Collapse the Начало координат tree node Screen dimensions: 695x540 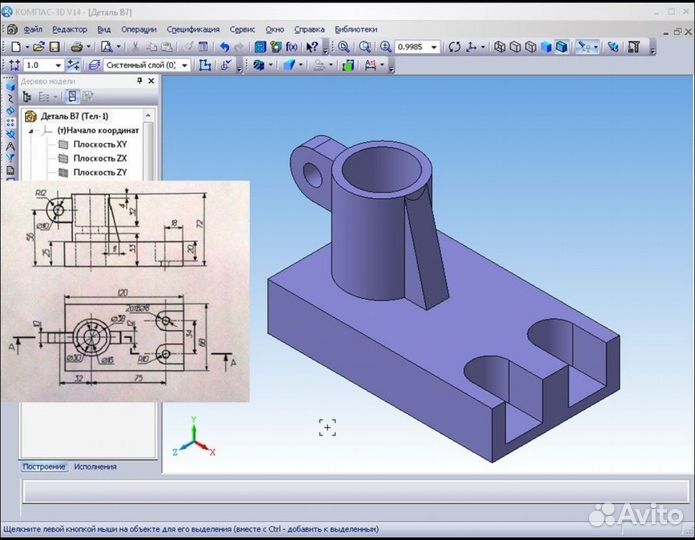click(x=31, y=131)
